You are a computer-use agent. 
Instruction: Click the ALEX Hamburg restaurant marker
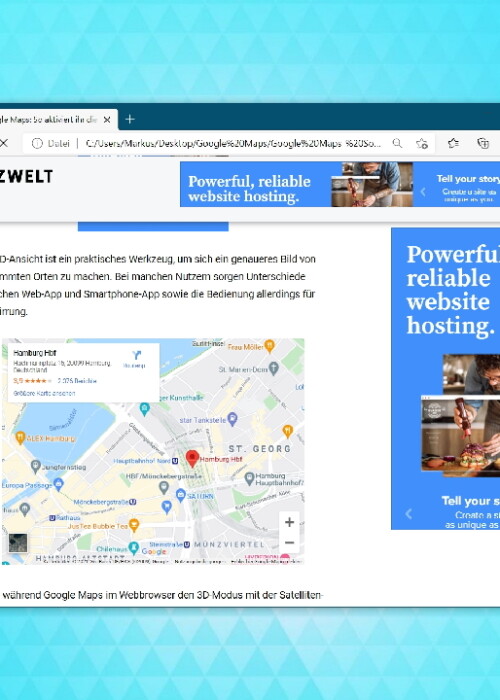click(20, 438)
